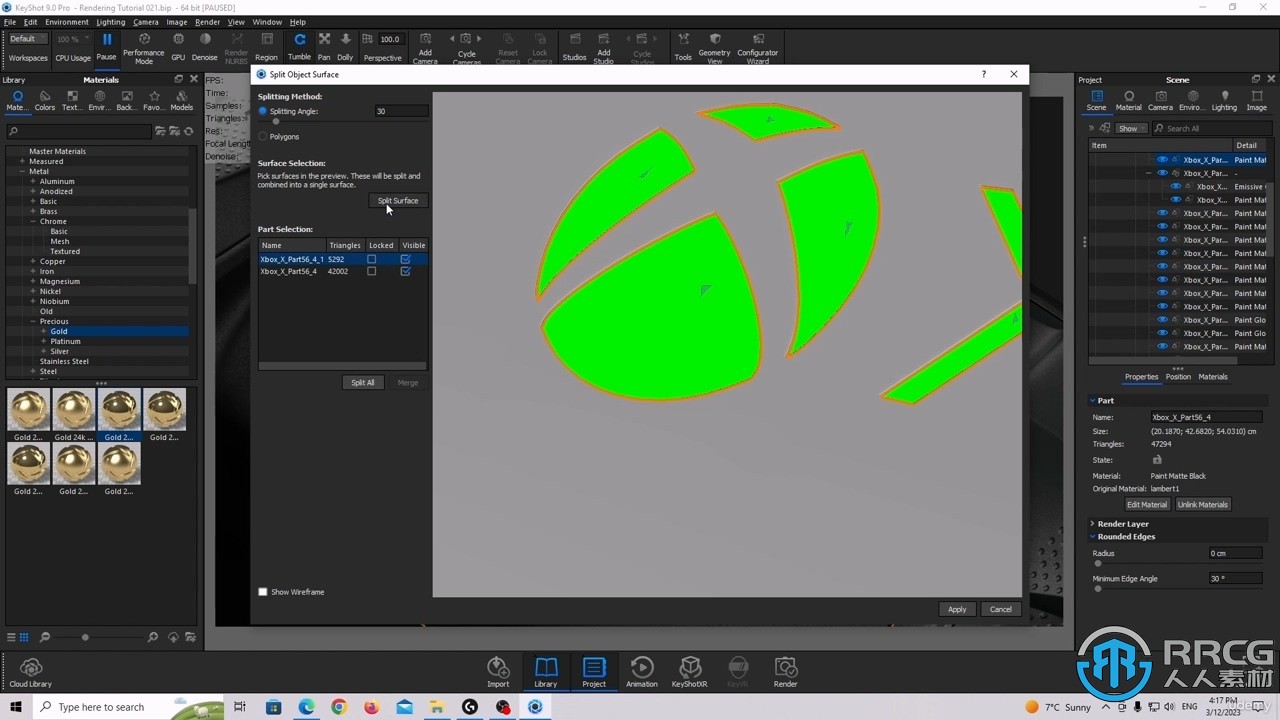1280x720 pixels.
Task: Adjust the Radius slider for Rounded Edges
Action: 1098,564
